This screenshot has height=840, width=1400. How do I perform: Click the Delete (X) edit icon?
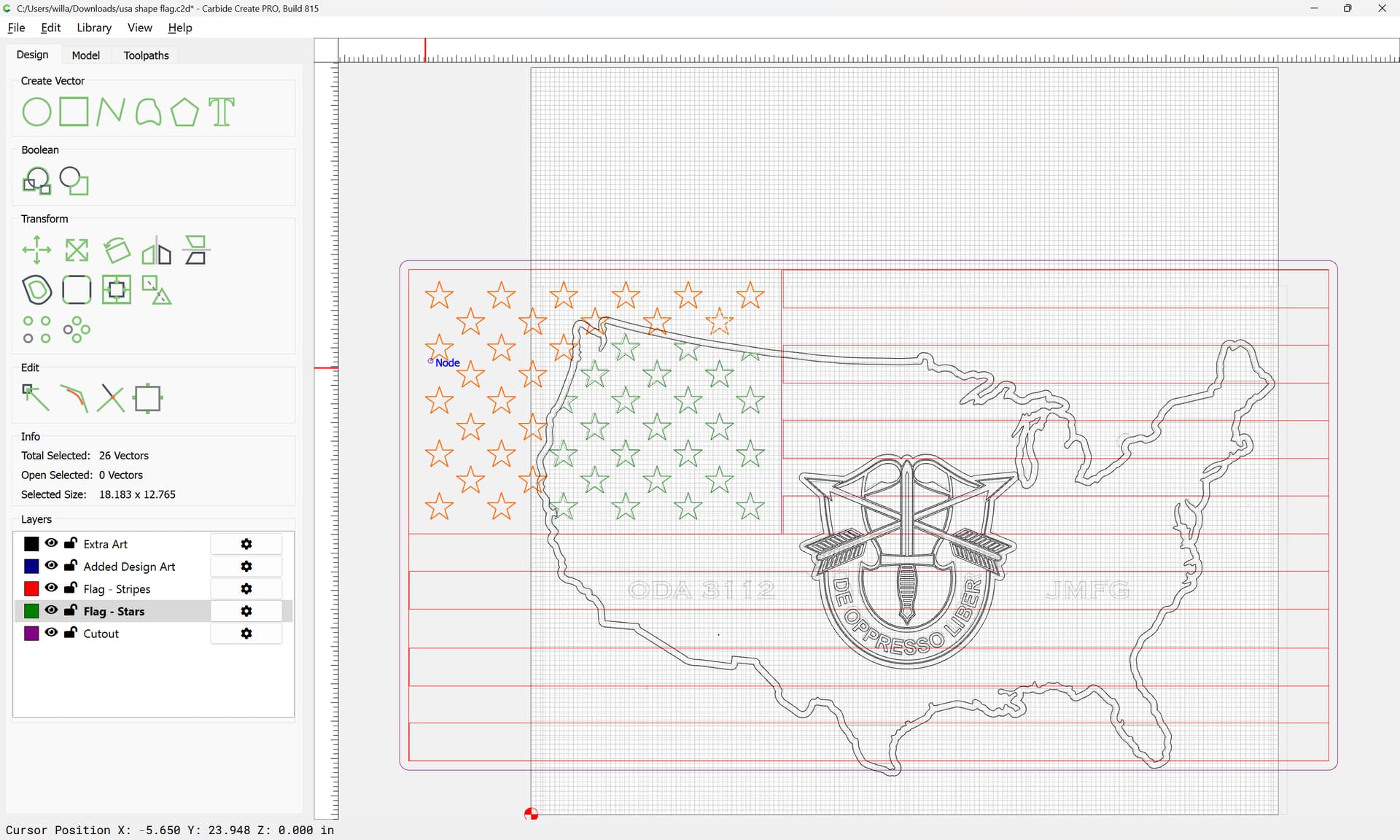click(x=111, y=398)
